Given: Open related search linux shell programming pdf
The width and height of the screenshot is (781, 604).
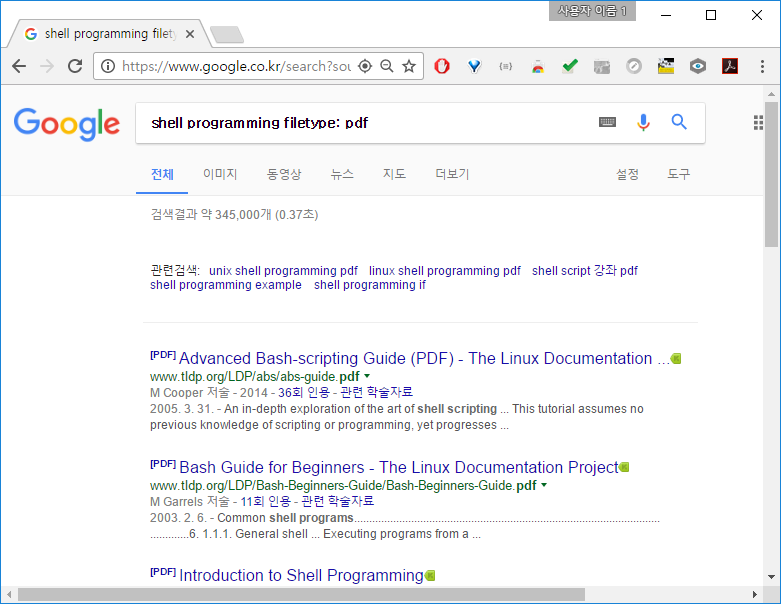Looking at the screenshot, I should [444, 271].
